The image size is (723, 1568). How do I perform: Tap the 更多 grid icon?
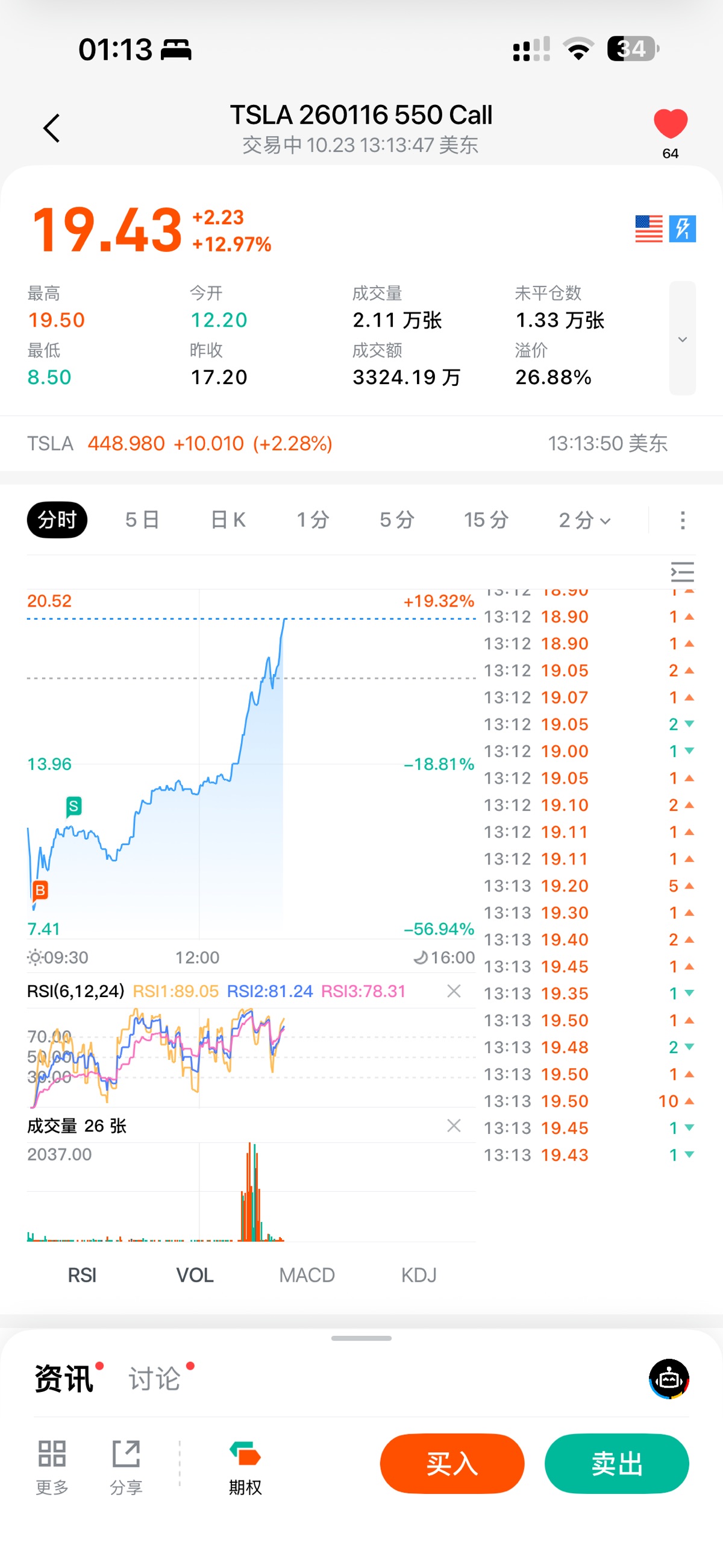coord(52,1464)
